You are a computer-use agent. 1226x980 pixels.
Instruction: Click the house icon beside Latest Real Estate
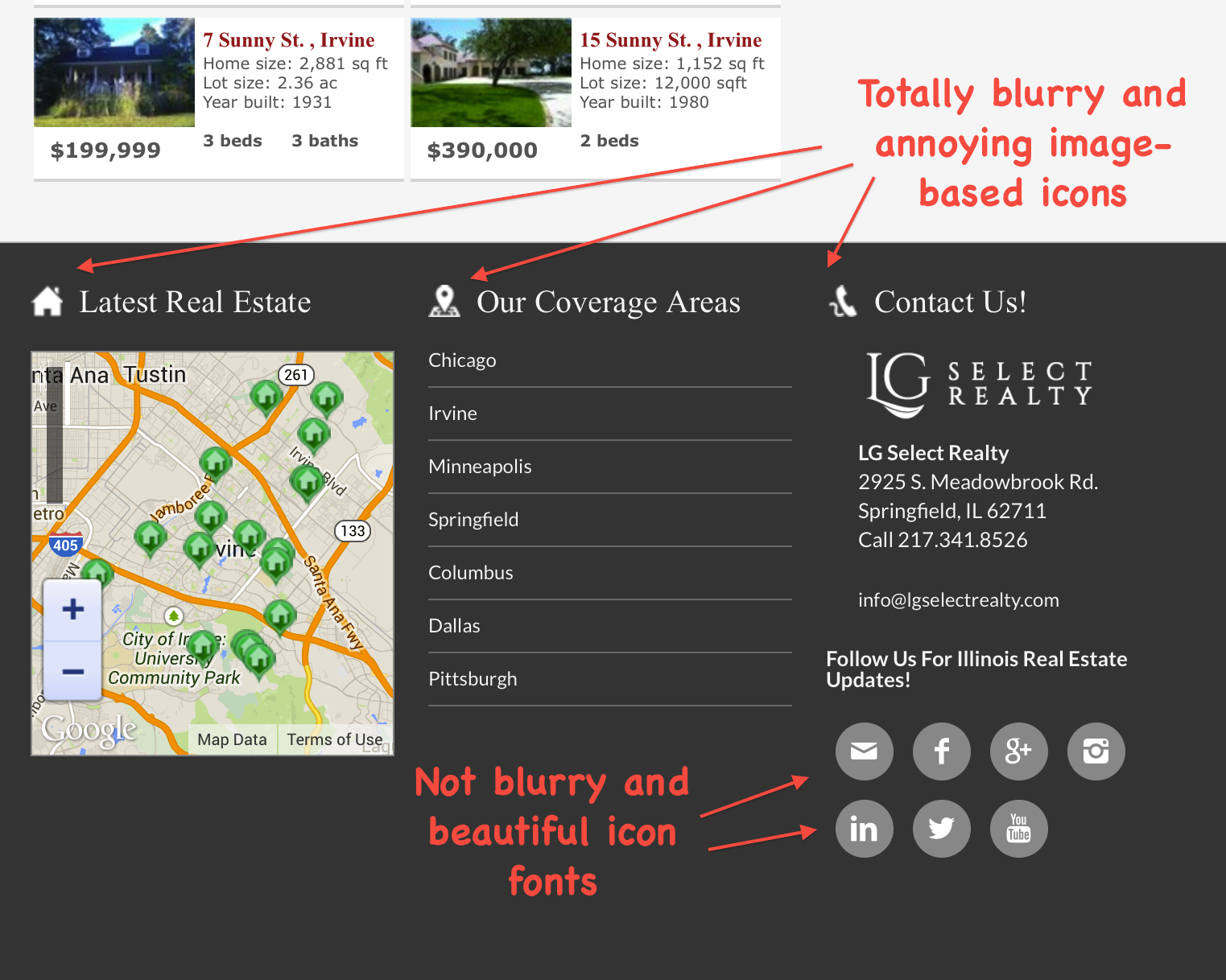click(x=47, y=302)
